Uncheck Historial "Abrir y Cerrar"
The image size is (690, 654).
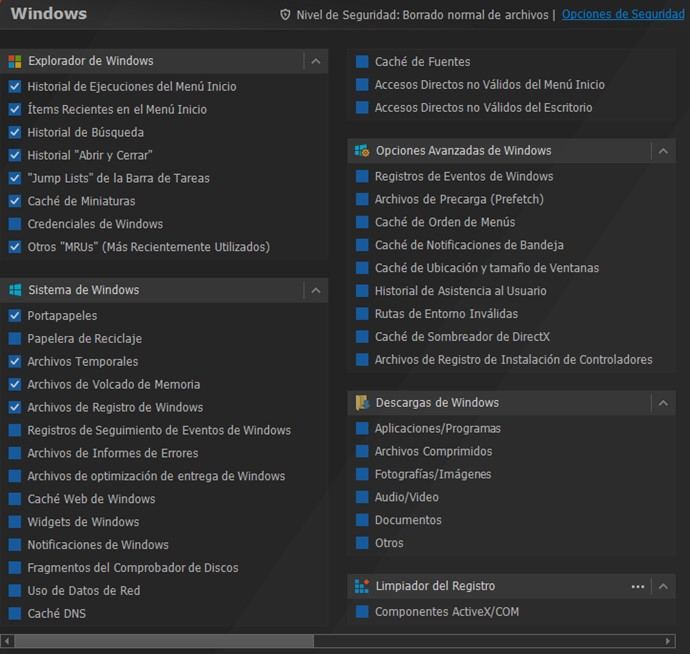[15, 155]
